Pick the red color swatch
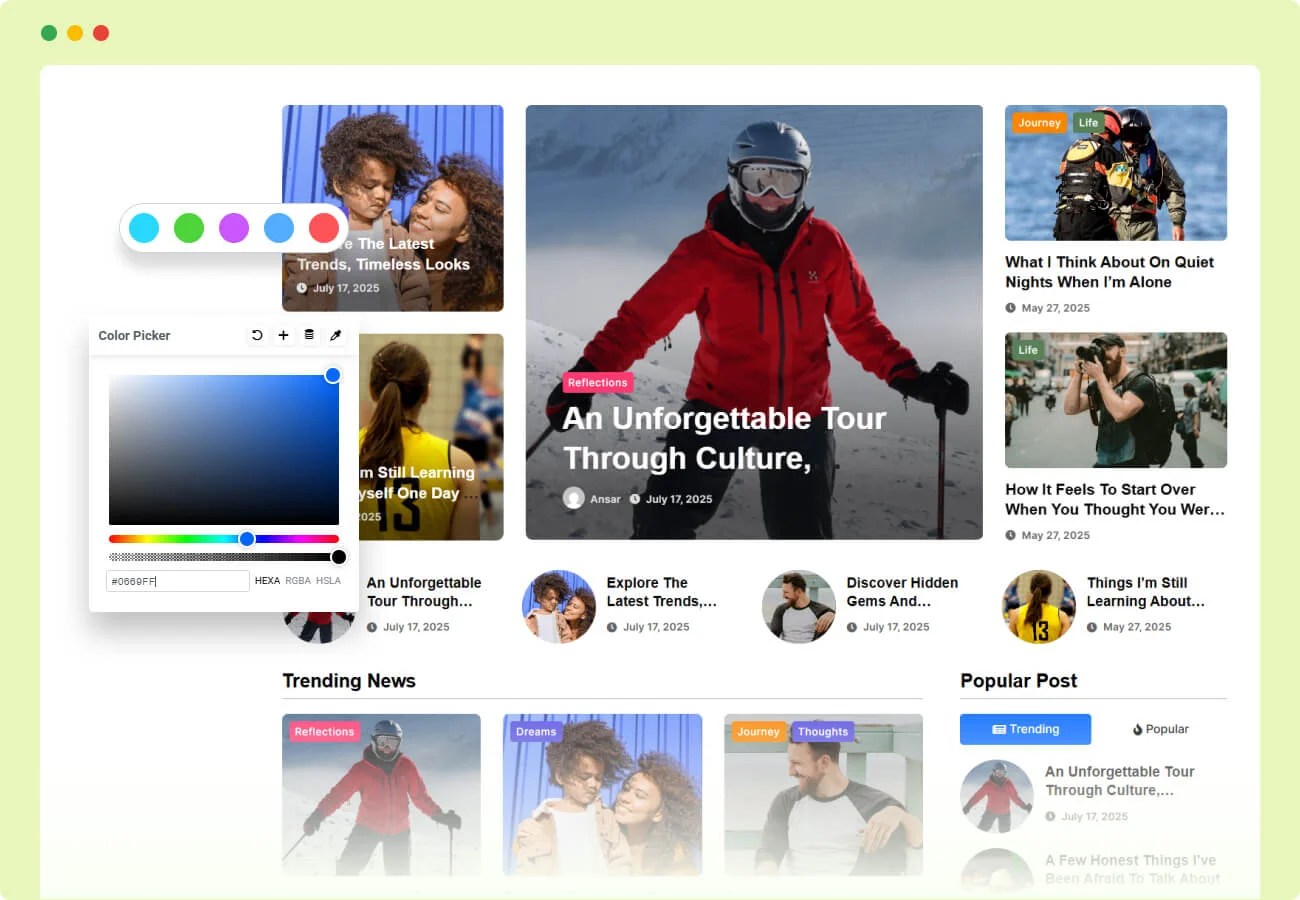This screenshot has width=1300, height=900. click(x=324, y=228)
